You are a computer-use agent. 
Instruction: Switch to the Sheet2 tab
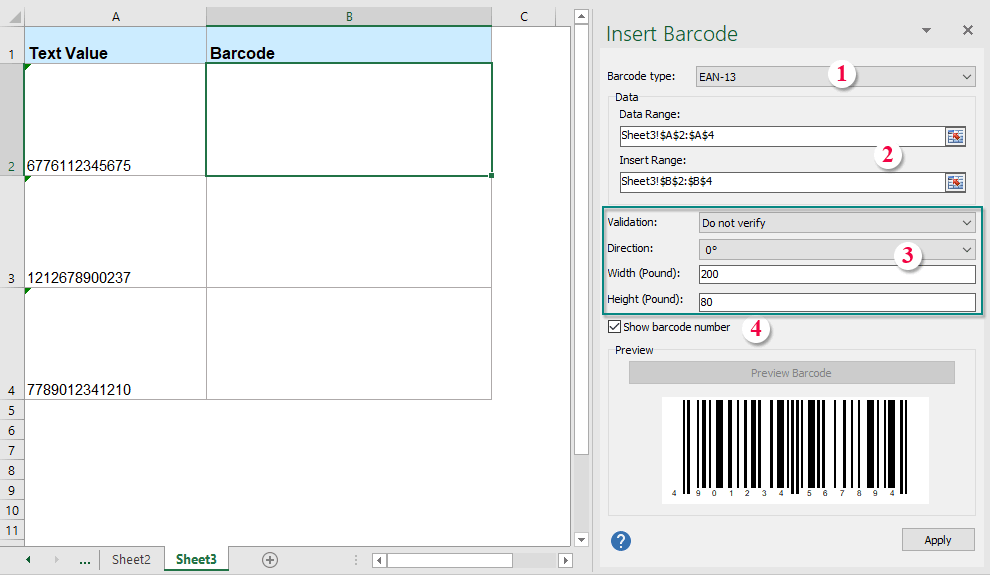click(x=131, y=560)
